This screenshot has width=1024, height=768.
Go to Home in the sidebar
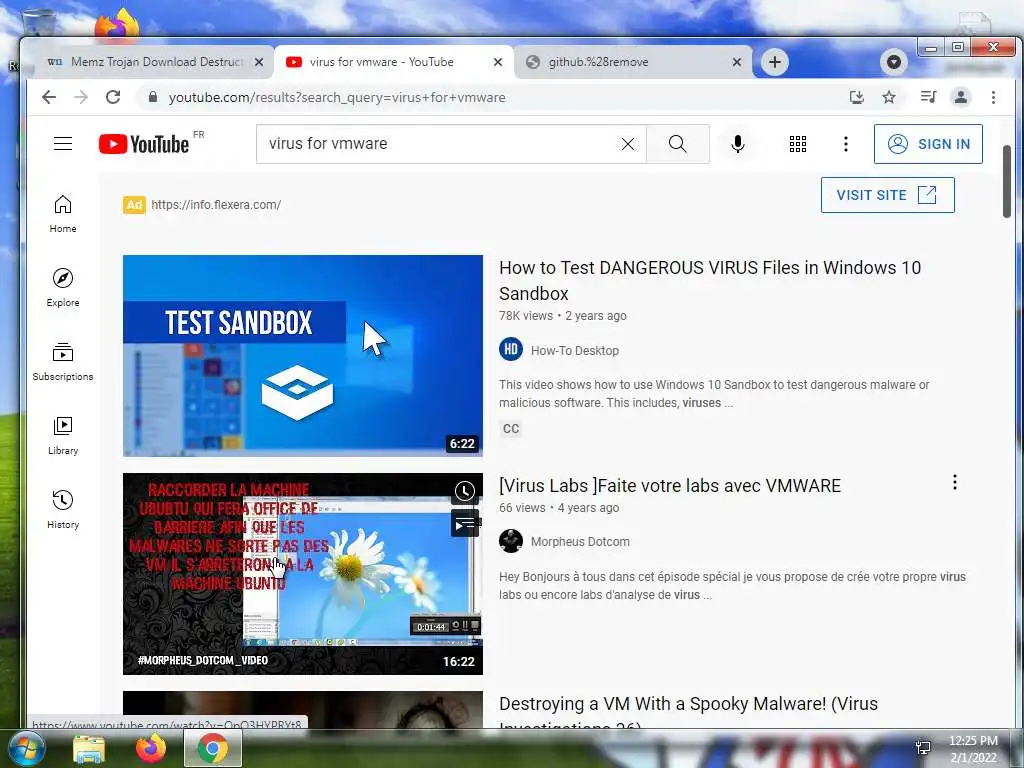coord(63,214)
